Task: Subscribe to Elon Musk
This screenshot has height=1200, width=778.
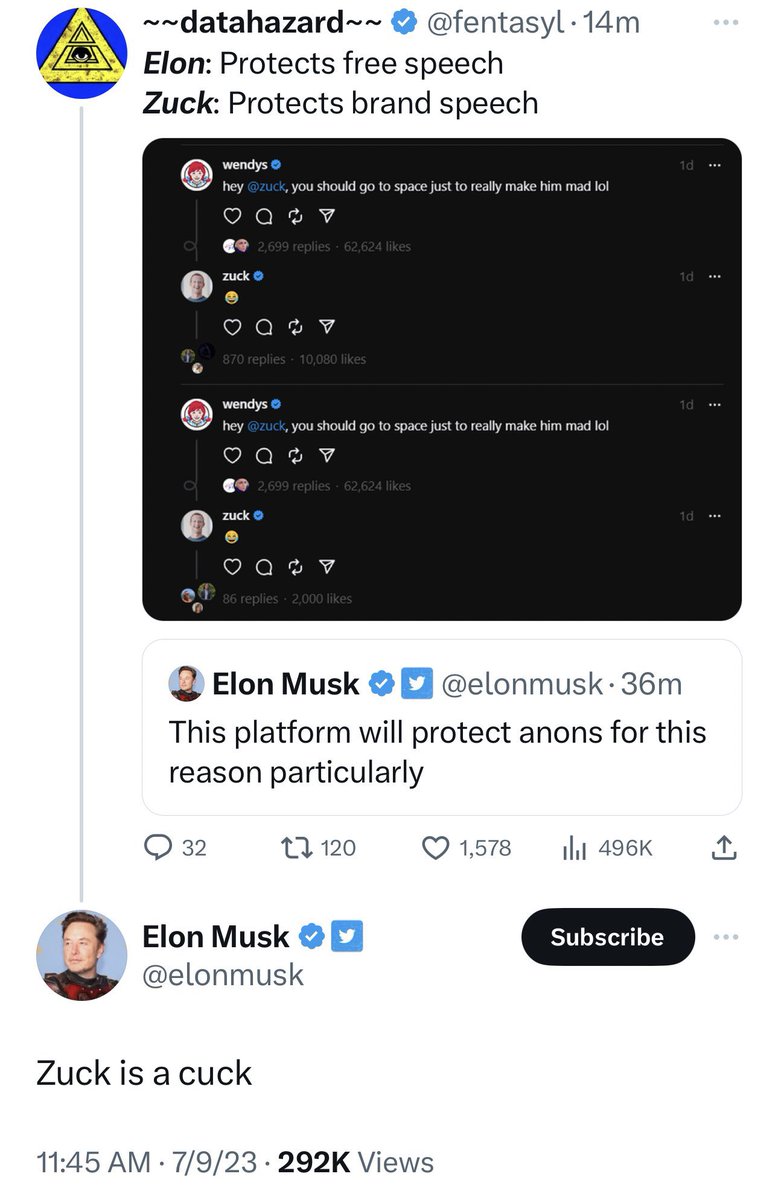Action: tap(608, 937)
